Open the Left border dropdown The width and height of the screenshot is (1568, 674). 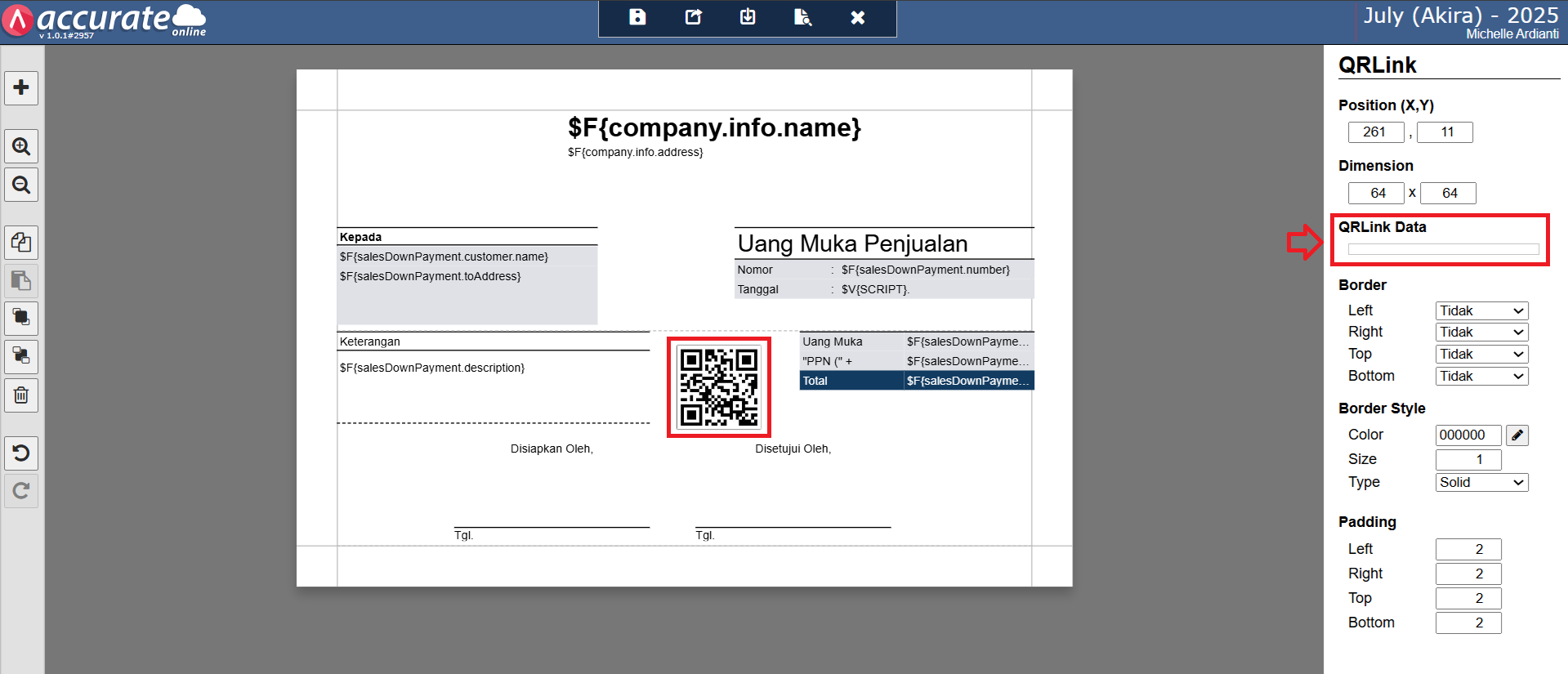pyautogui.click(x=1481, y=310)
